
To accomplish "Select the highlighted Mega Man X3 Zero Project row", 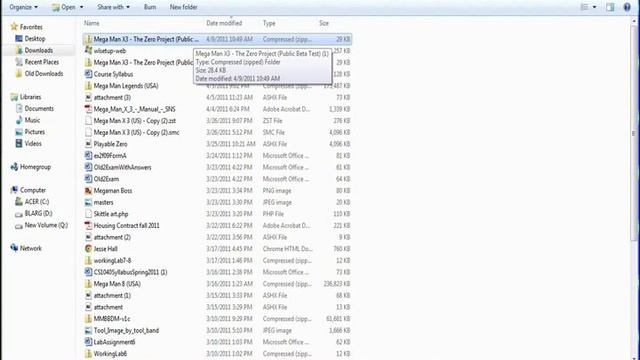I will [x=217, y=39].
